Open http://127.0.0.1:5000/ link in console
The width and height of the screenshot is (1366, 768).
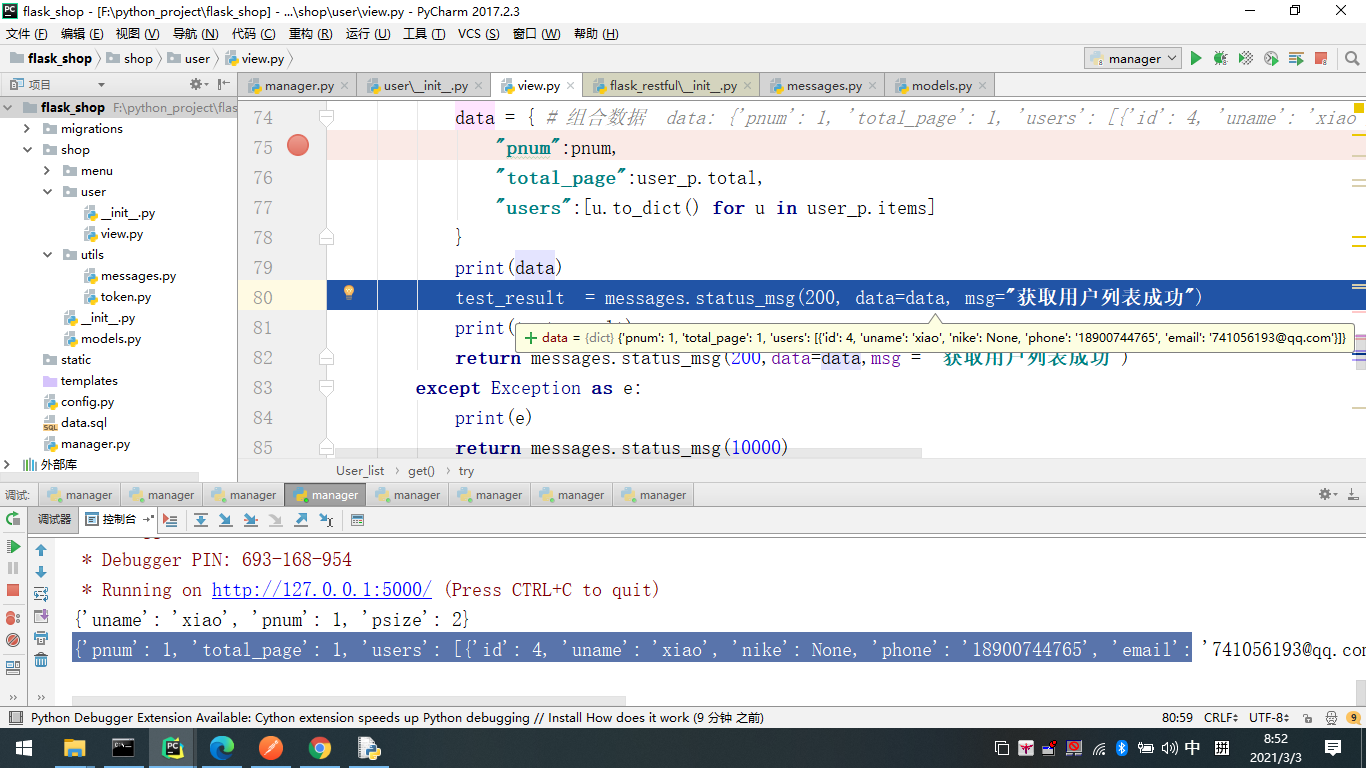pyautogui.click(x=321, y=590)
